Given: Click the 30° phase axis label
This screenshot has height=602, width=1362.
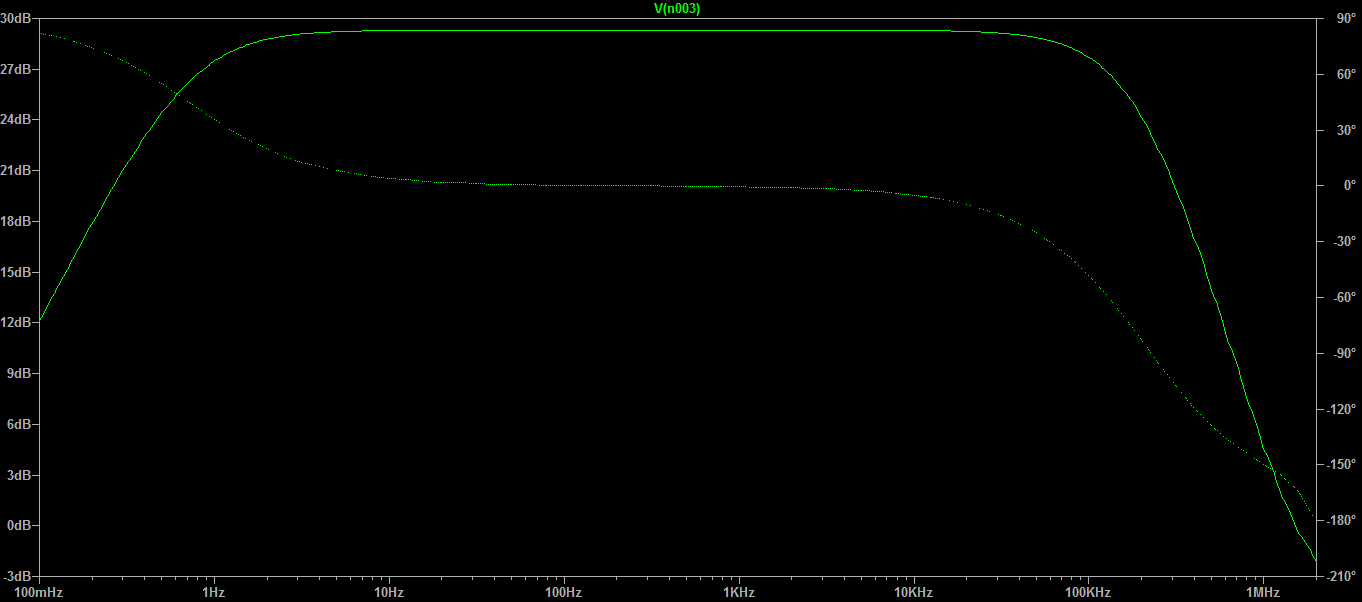Looking at the screenshot, I should click(x=1345, y=130).
